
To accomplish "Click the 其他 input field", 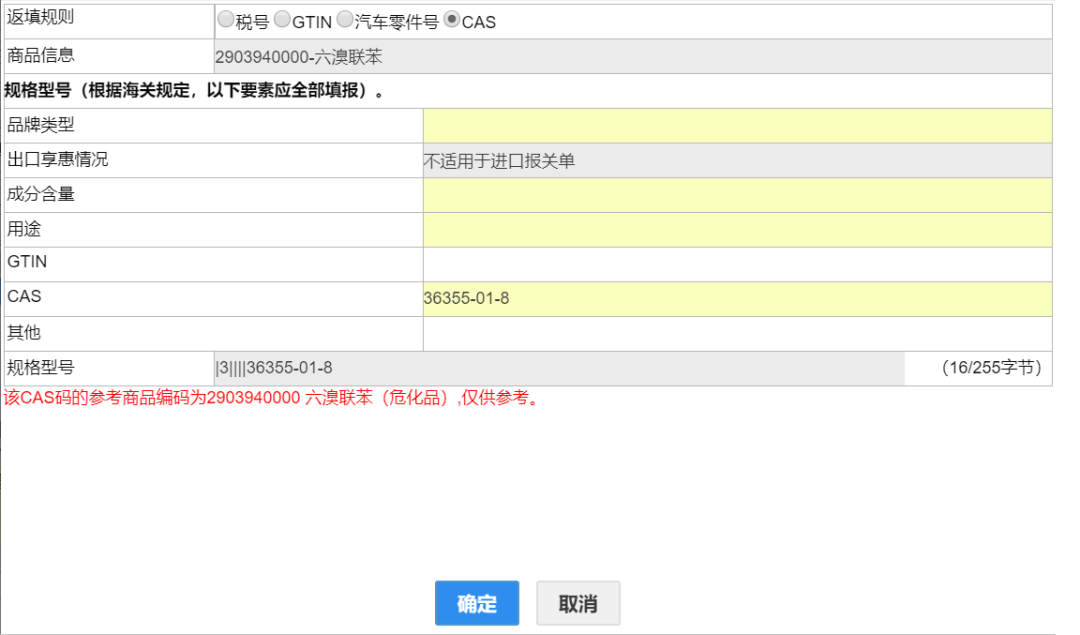I will tap(738, 334).
